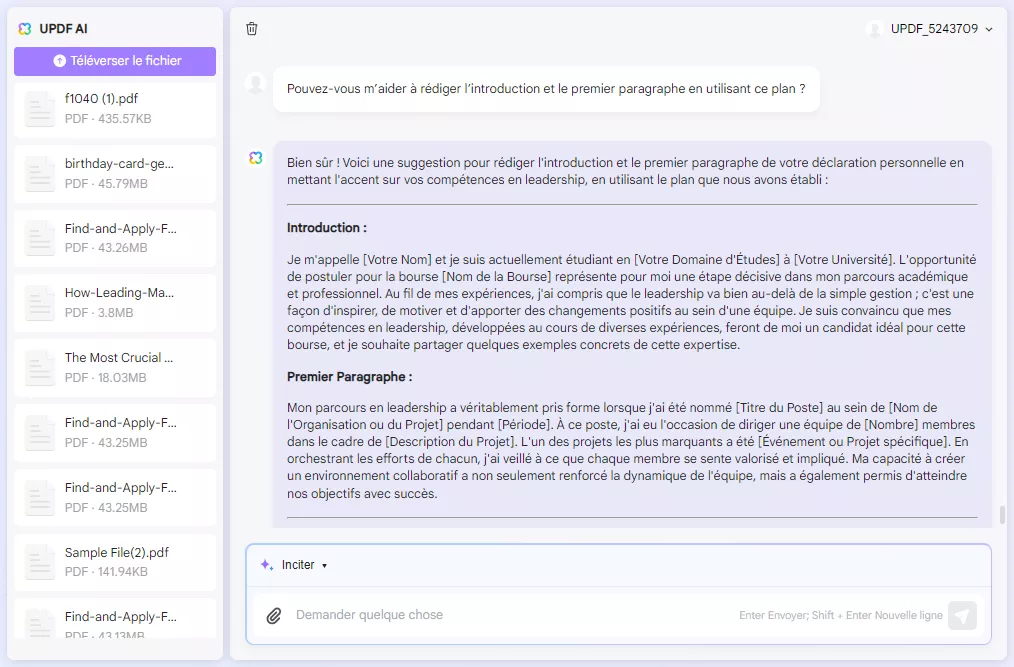The image size is (1014, 667).
Task: Open the How-Leading-Ma... file
Action: [115, 303]
